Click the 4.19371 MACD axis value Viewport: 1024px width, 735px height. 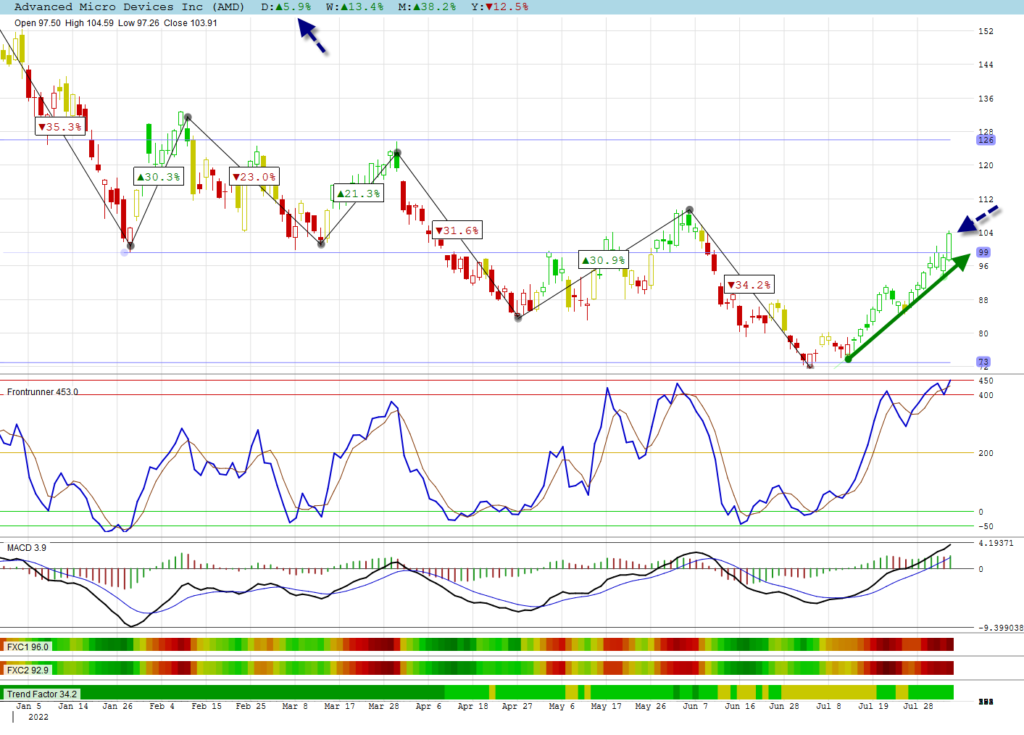pyautogui.click(x=996, y=543)
